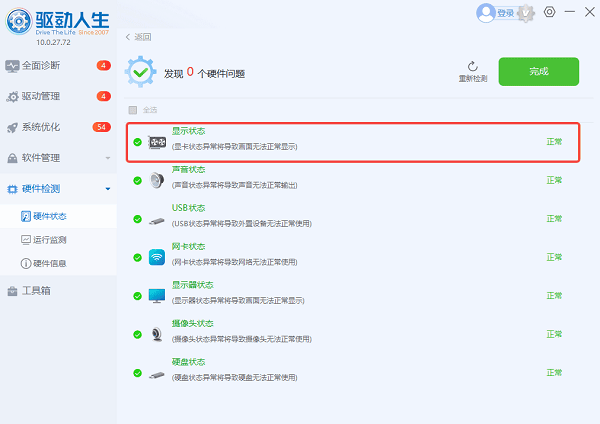Minimize the 驱动人生 window
Viewport: 600px width, 424px height.
pyautogui.click(x=570, y=12)
